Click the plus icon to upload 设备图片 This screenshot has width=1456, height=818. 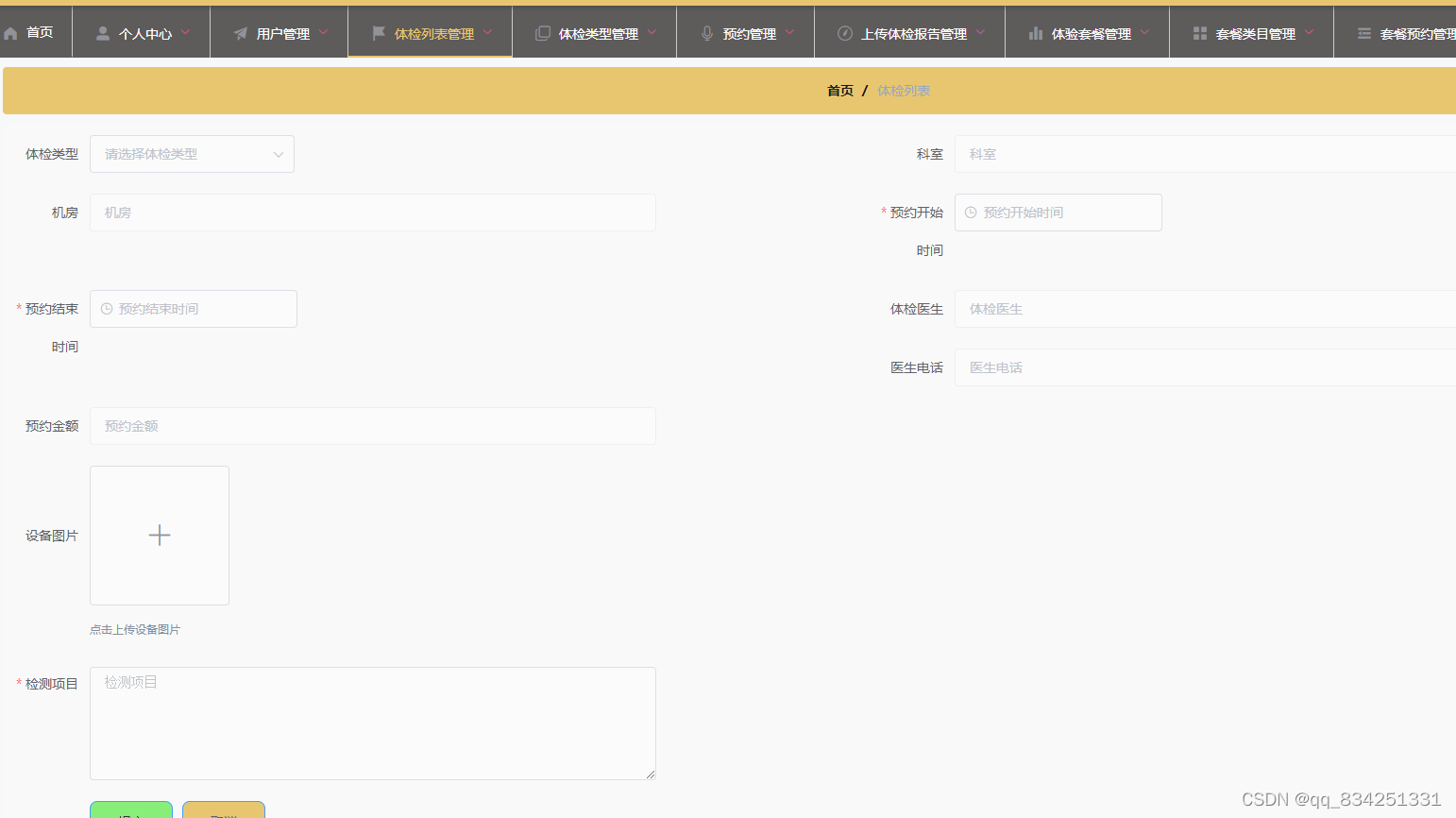(160, 536)
